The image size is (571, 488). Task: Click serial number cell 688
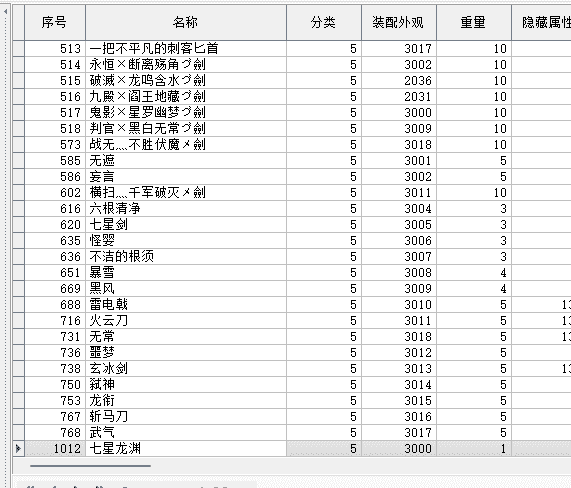click(55, 305)
